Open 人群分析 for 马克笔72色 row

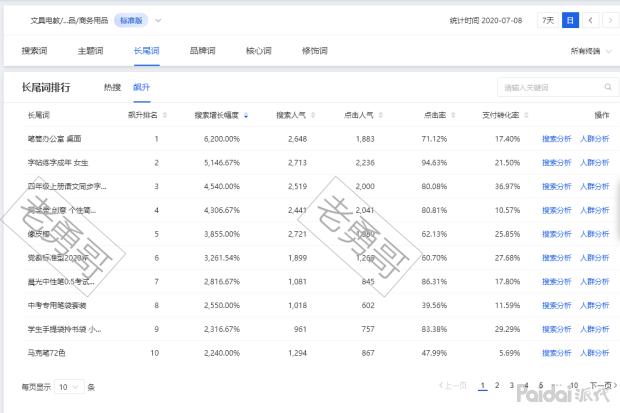click(595, 353)
